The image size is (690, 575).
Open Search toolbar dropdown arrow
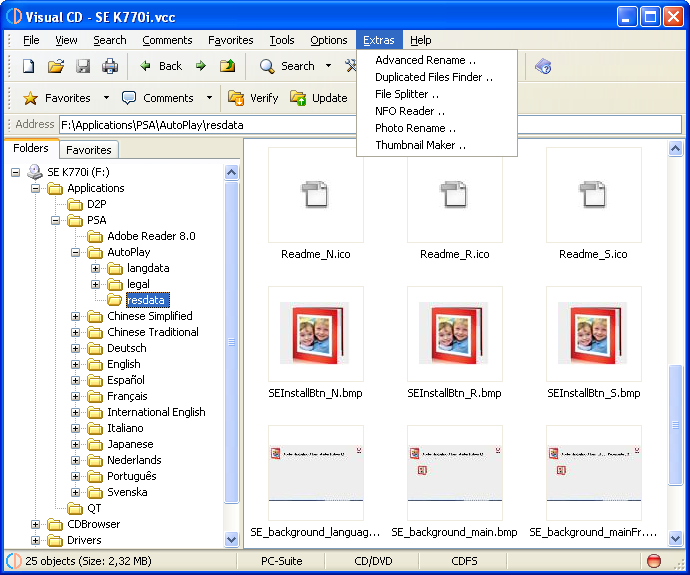tap(328, 66)
